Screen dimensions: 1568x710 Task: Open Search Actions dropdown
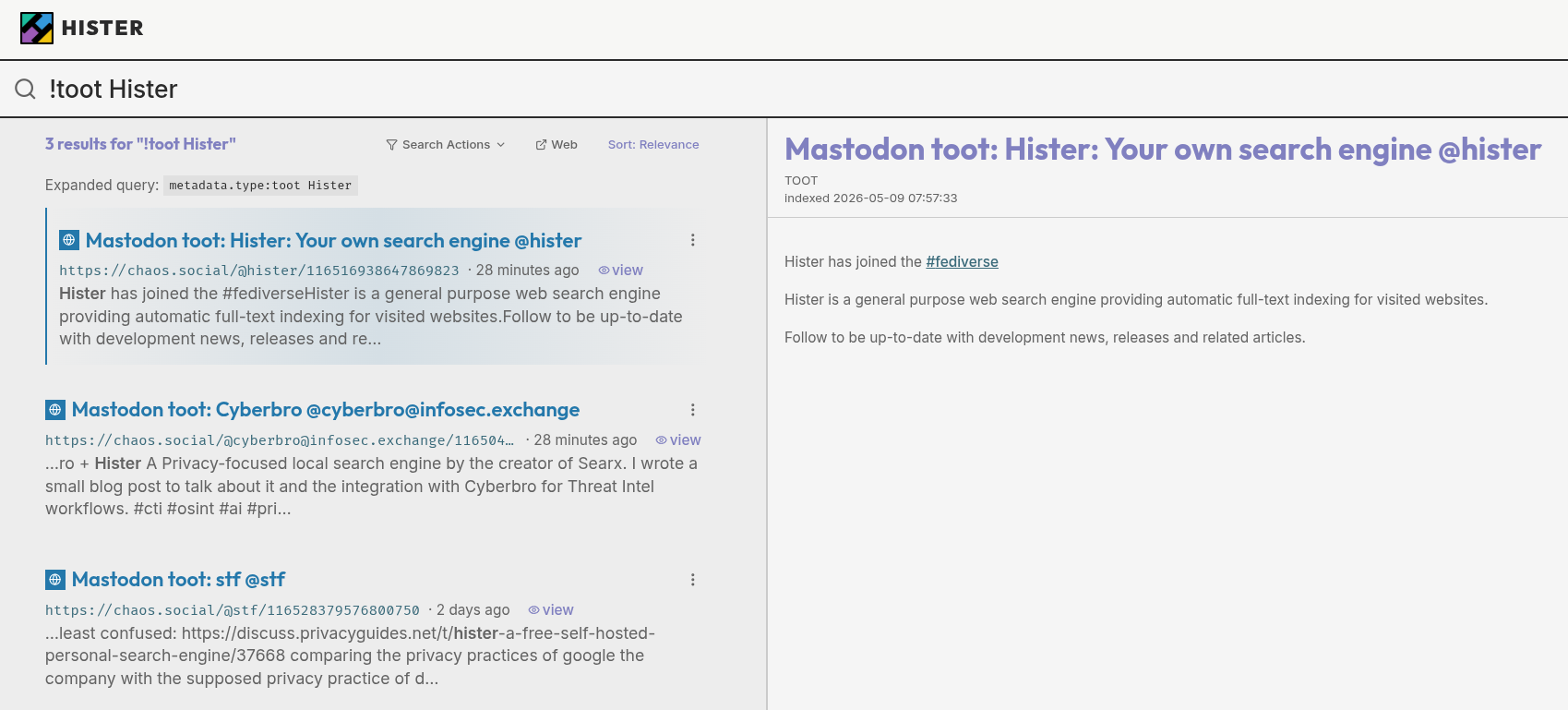click(x=446, y=145)
